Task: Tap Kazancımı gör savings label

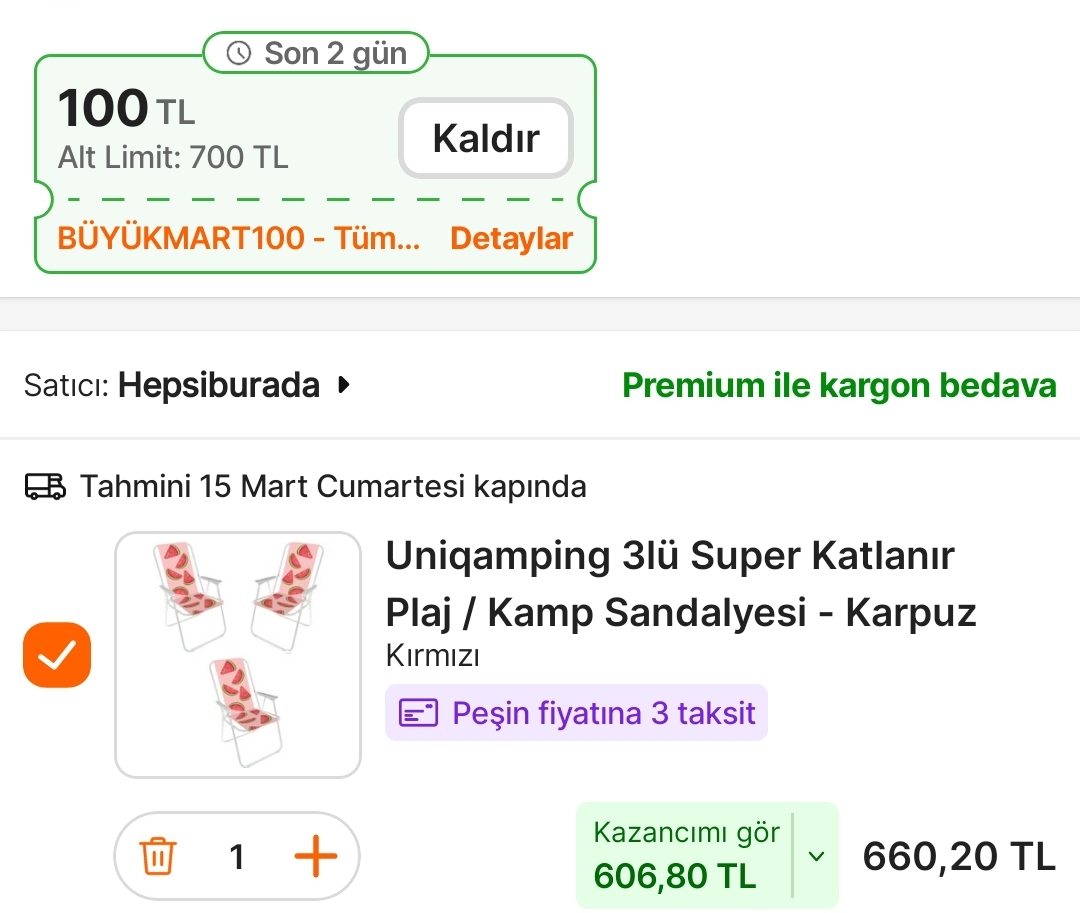Action: click(x=686, y=832)
